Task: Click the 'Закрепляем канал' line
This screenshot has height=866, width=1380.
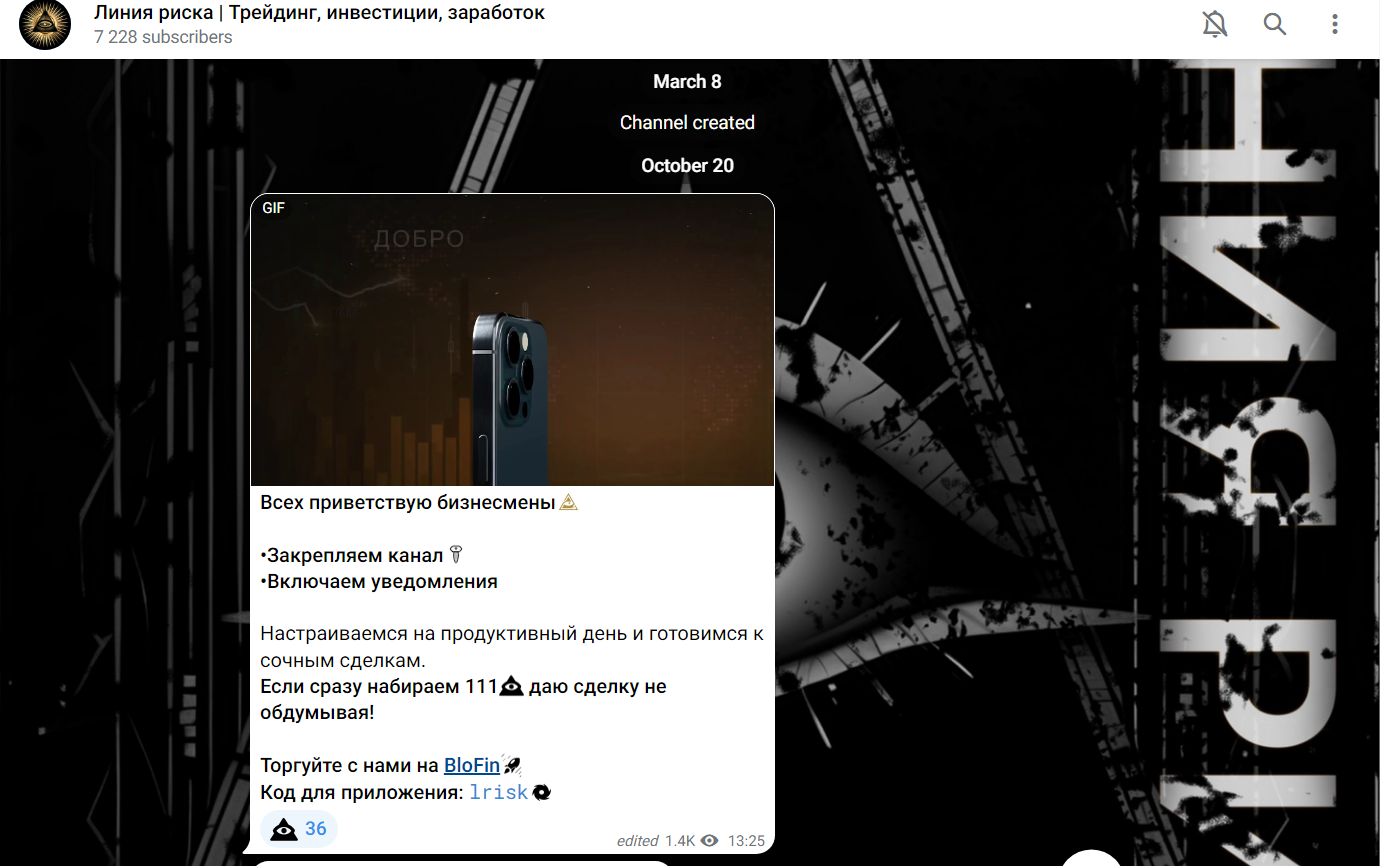Action: coord(354,556)
